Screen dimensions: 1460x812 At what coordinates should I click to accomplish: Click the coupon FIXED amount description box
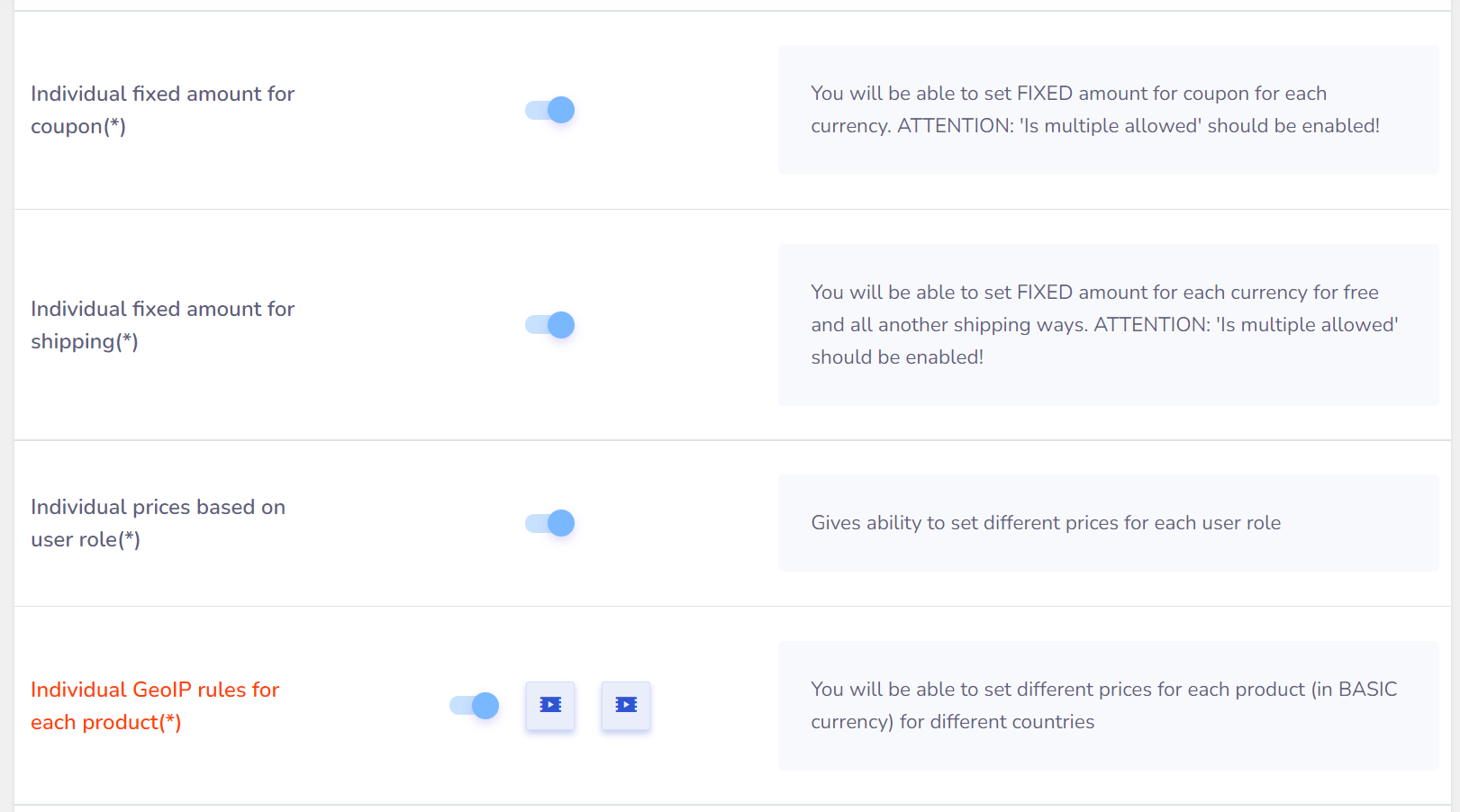tap(1108, 110)
